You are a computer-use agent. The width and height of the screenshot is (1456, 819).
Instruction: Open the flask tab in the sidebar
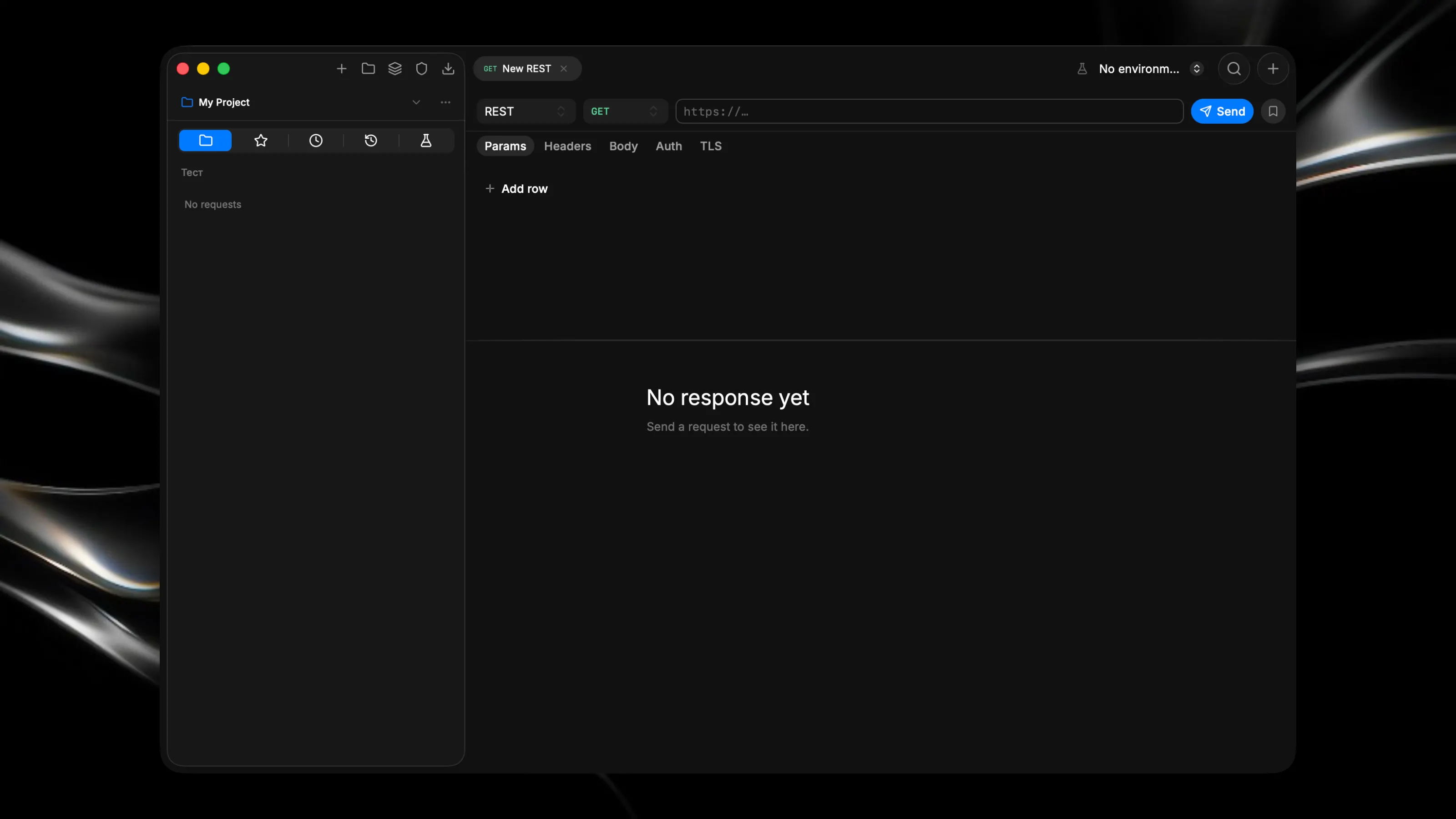point(425,140)
